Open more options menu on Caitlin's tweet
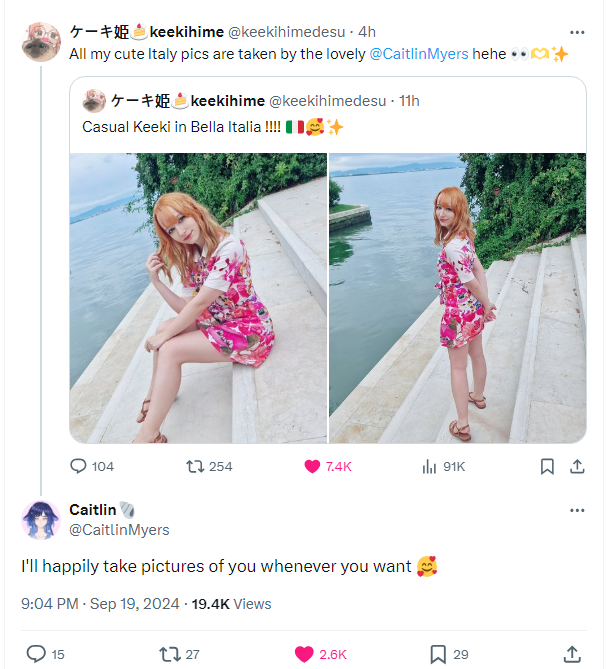 pyautogui.click(x=577, y=510)
